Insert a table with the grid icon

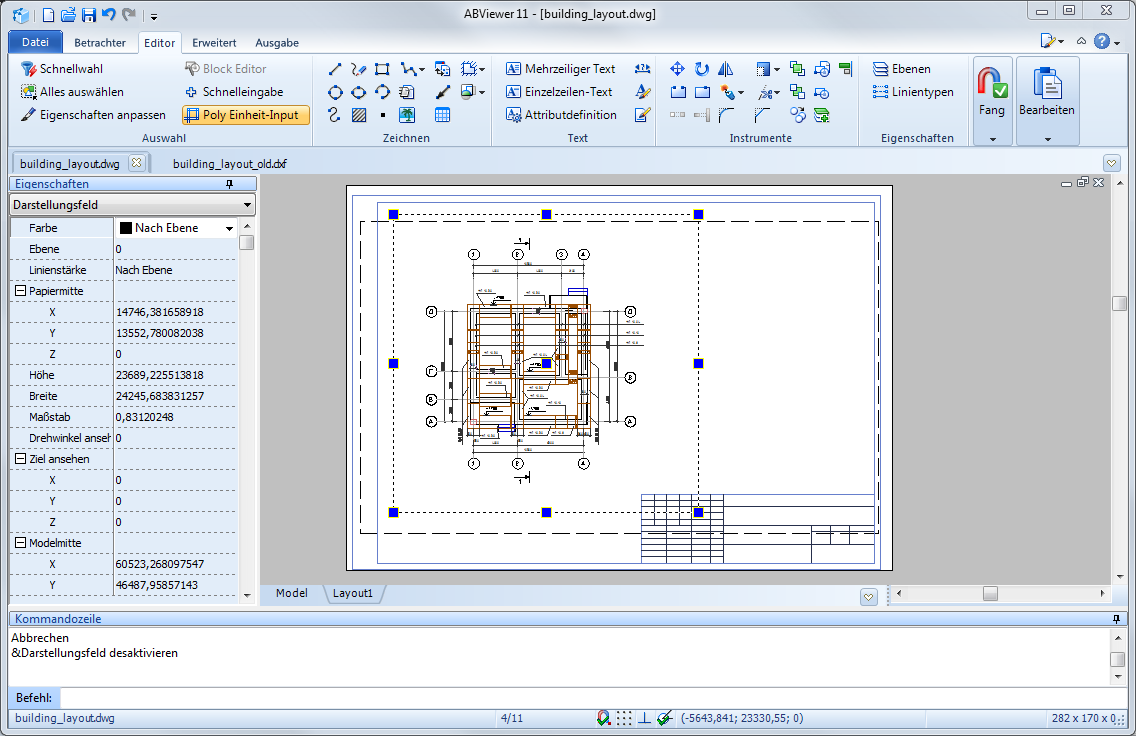click(x=442, y=115)
